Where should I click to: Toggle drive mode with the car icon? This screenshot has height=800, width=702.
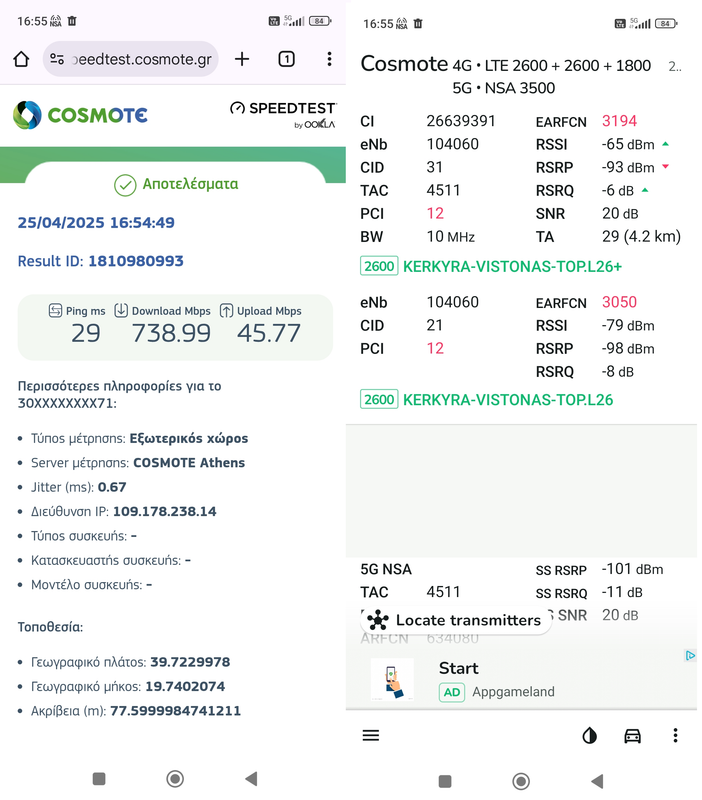pyautogui.click(x=633, y=736)
